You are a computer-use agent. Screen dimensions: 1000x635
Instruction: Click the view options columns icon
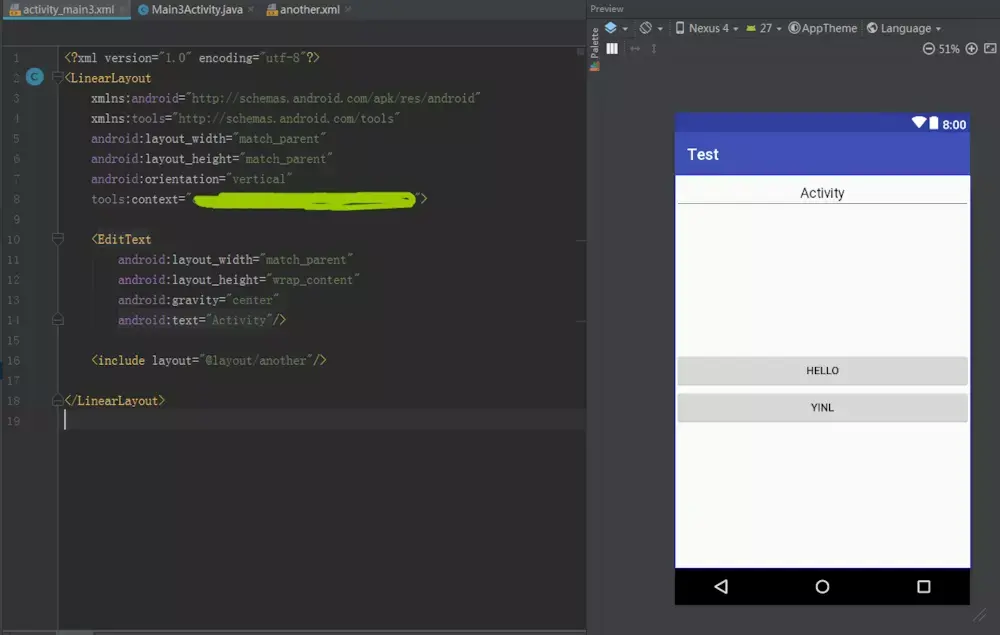pos(612,48)
